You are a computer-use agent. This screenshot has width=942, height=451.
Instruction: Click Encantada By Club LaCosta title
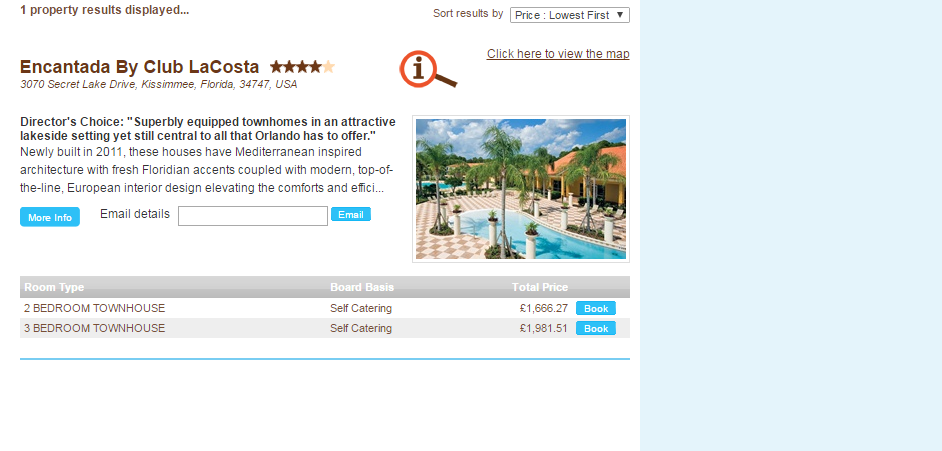[x=139, y=67]
